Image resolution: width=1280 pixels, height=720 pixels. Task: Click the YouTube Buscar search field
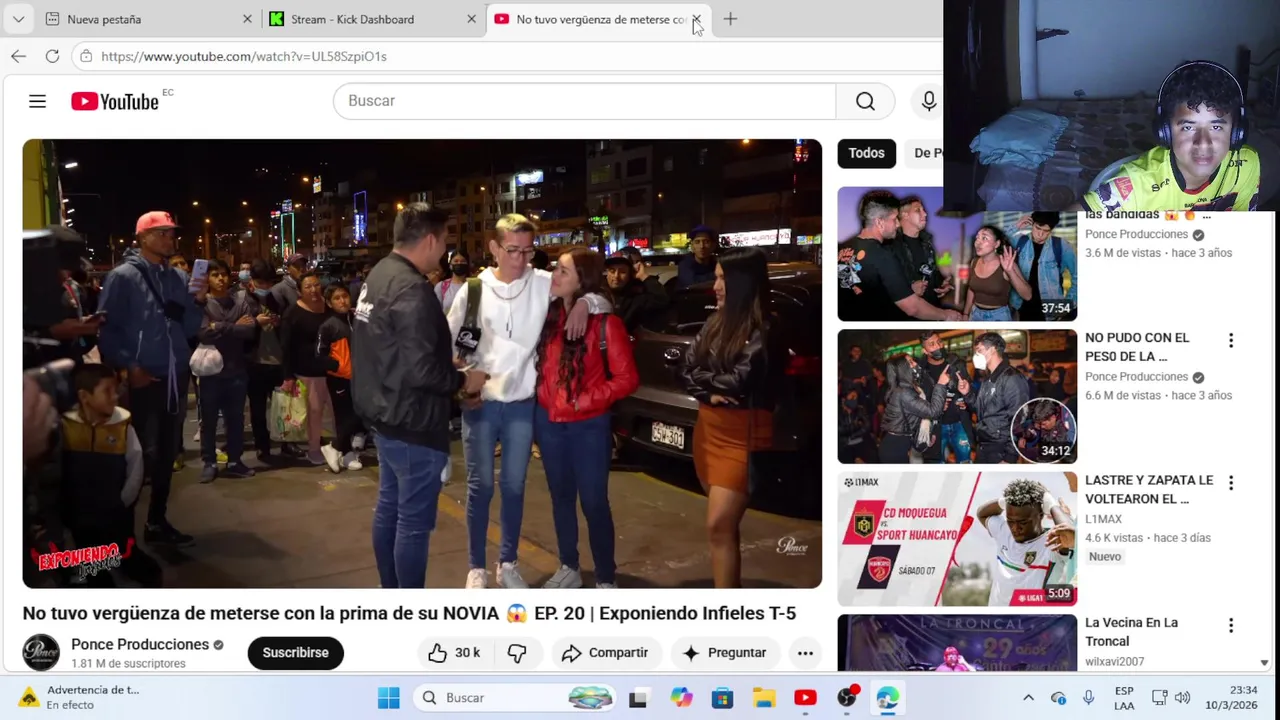pos(585,101)
